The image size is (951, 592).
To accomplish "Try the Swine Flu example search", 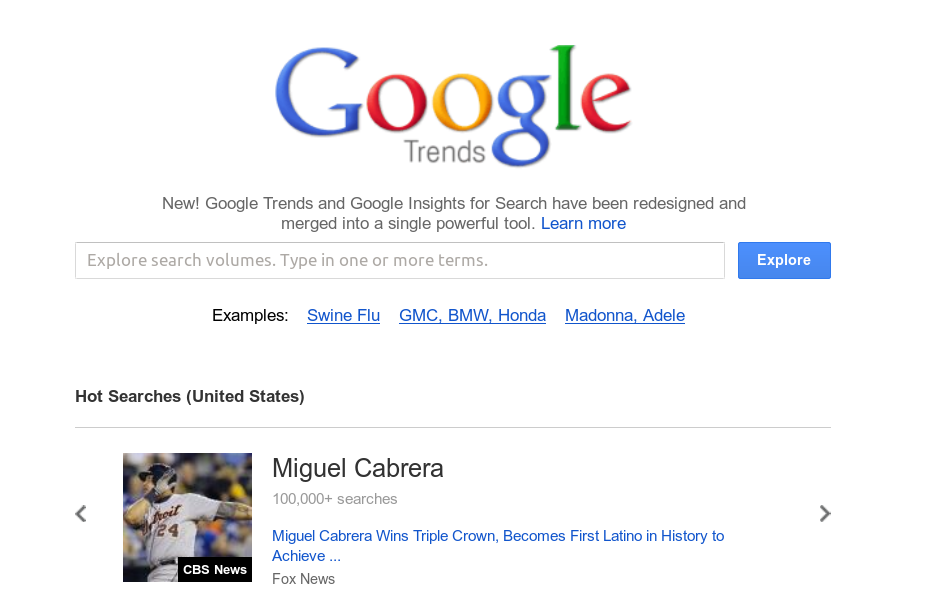I will pyautogui.click(x=343, y=315).
